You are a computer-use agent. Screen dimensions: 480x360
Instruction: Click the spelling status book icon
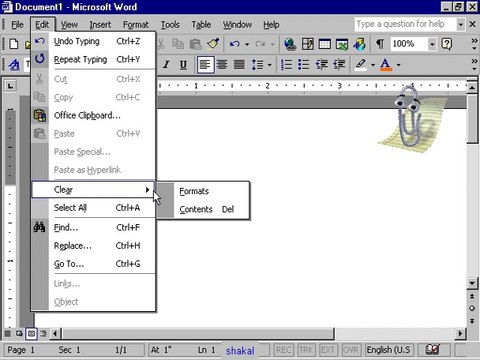pyautogui.click(x=433, y=349)
